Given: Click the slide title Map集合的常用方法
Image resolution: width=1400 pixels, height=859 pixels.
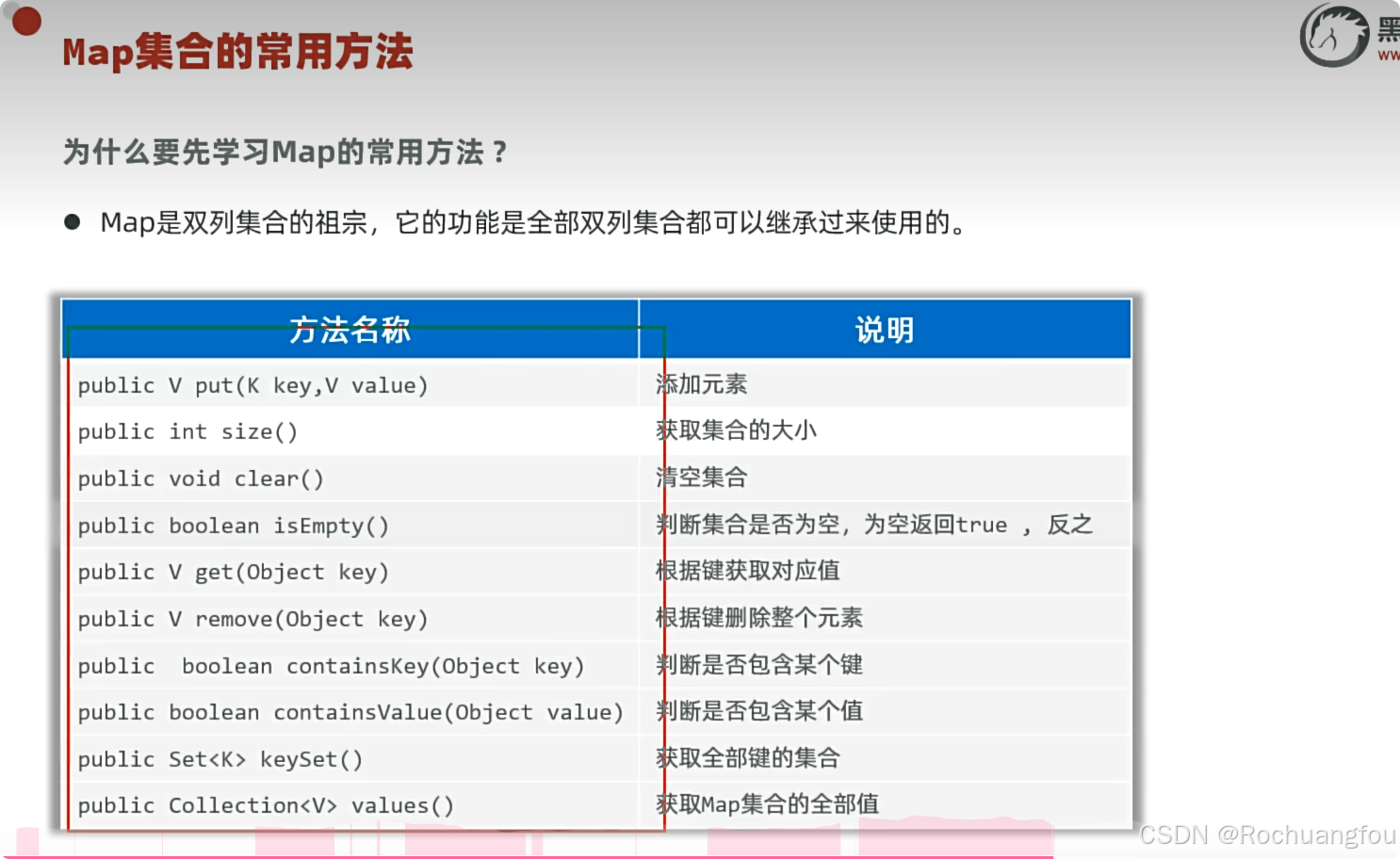Looking at the screenshot, I should coord(236,54).
